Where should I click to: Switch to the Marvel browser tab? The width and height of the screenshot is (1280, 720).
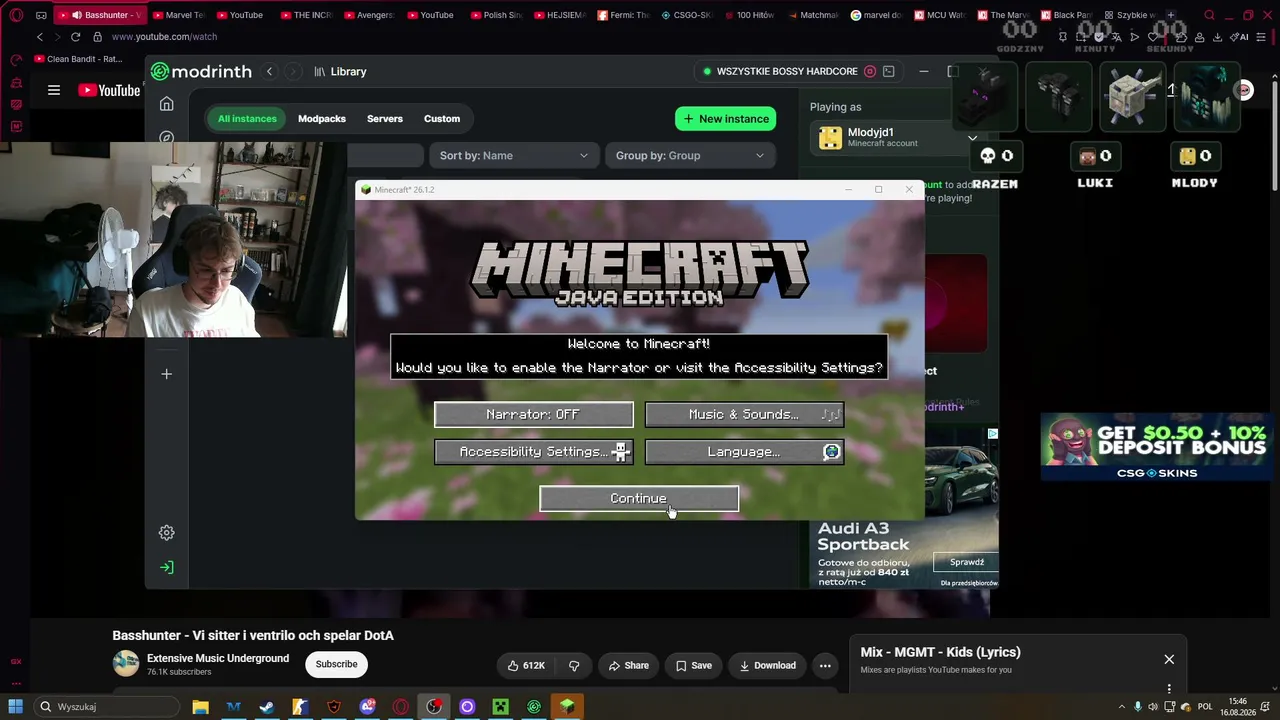178,15
